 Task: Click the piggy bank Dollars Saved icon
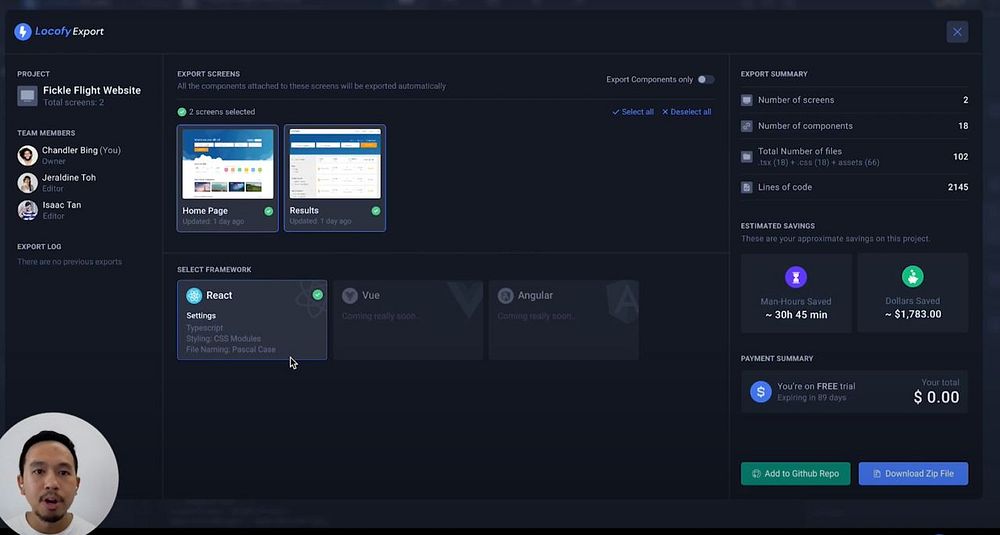point(913,277)
